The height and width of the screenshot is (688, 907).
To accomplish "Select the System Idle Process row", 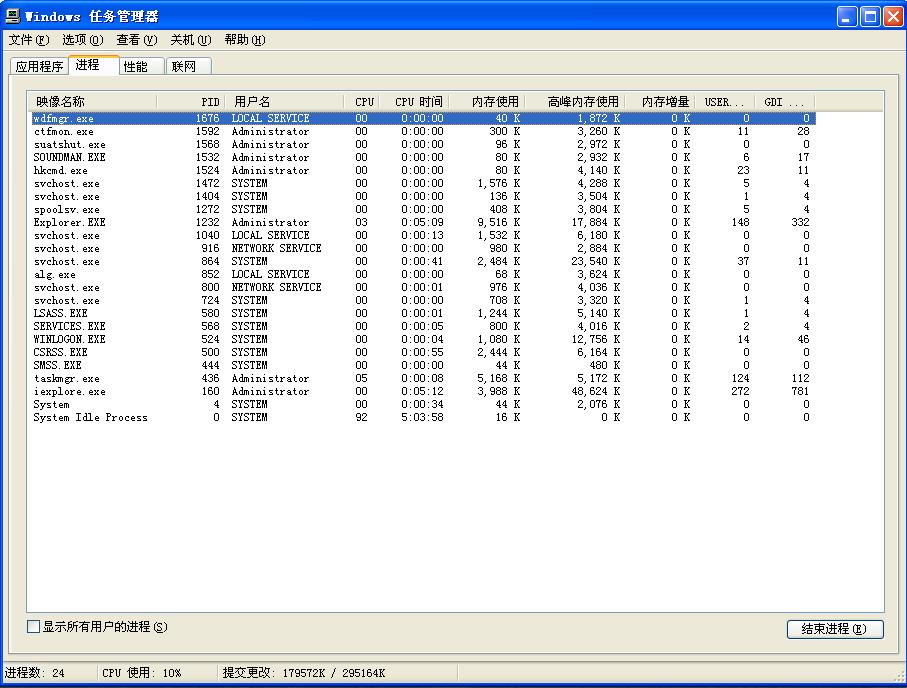I will (x=423, y=417).
